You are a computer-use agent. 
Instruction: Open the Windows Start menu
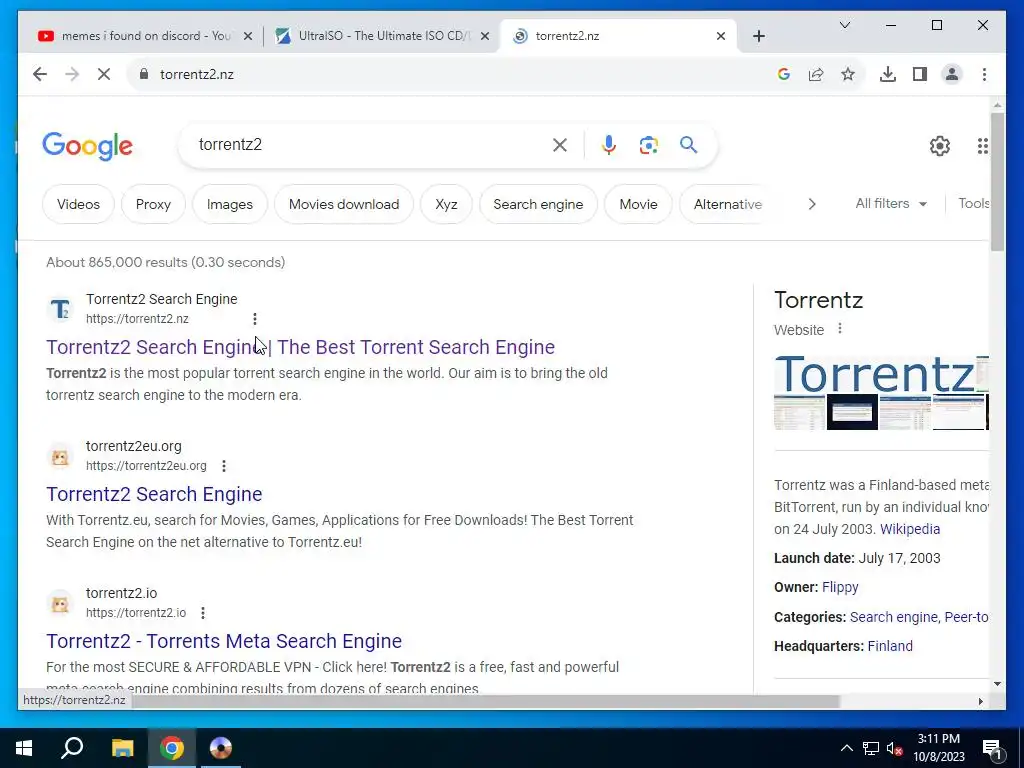coord(24,748)
